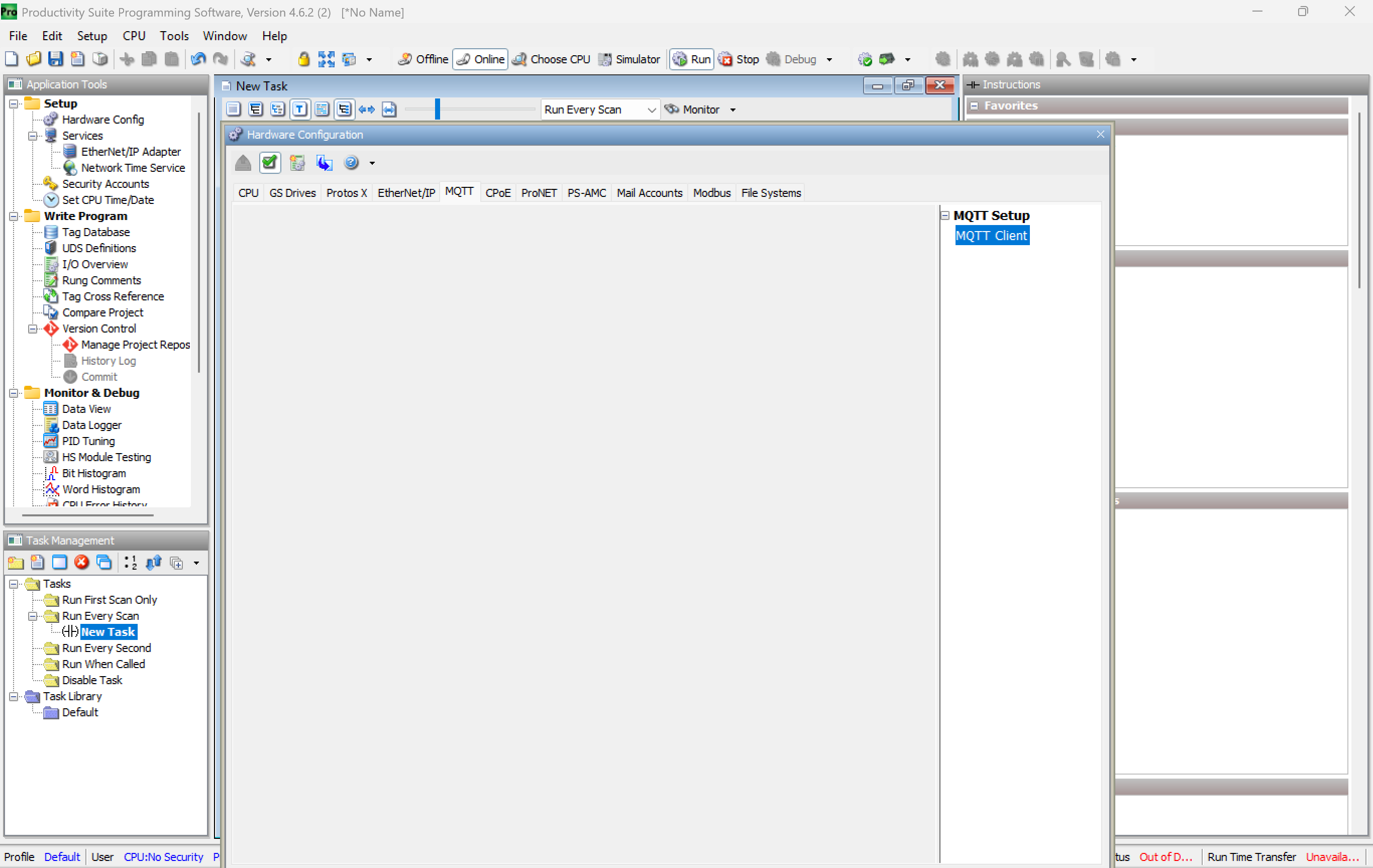Viewport: 1373px width, 868px height.
Task: Click the Default profile link in status bar
Action: click(62, 856)
